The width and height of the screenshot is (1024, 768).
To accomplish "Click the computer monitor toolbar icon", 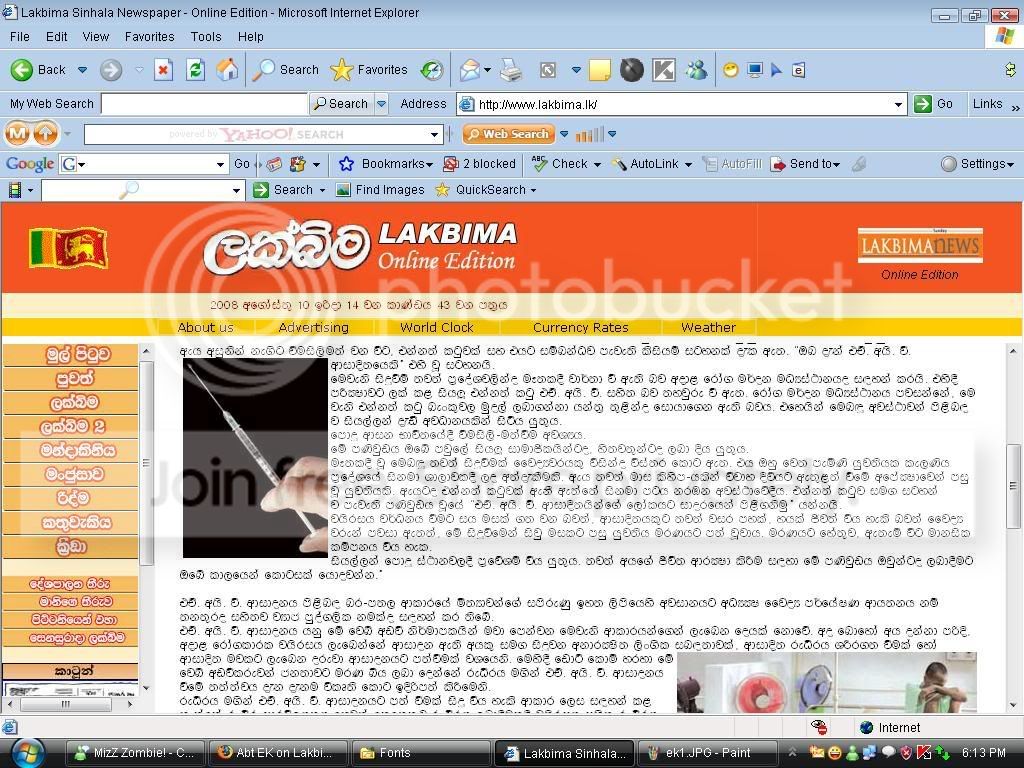I will coord(755,70).
